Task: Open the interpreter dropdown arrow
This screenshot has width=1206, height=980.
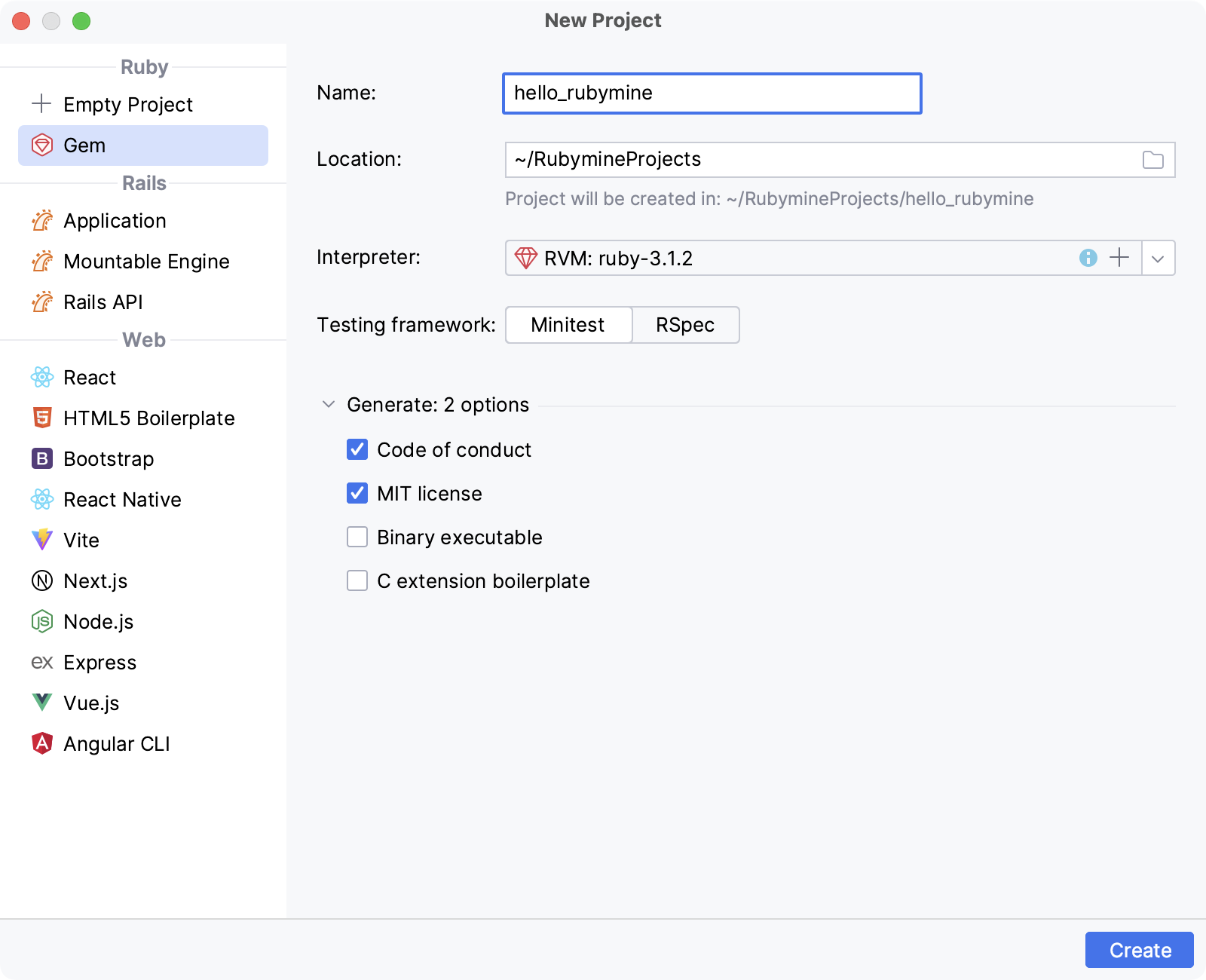Action: click(1158, 259)
